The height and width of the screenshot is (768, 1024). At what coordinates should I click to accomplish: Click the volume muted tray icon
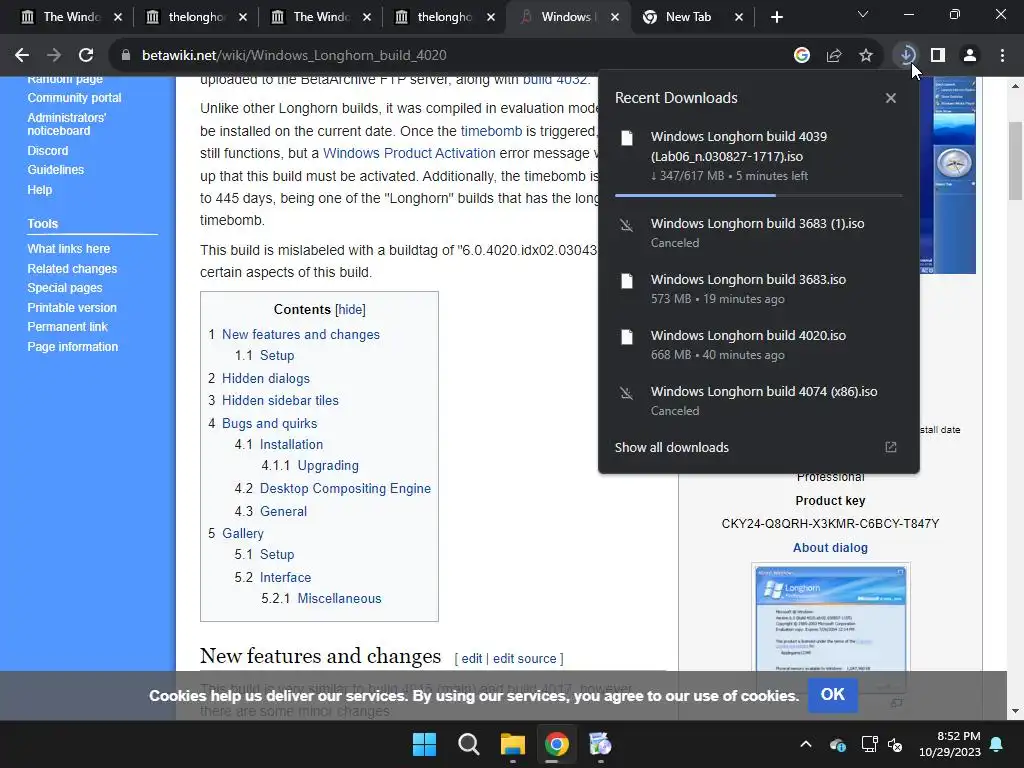coord(895,744)
